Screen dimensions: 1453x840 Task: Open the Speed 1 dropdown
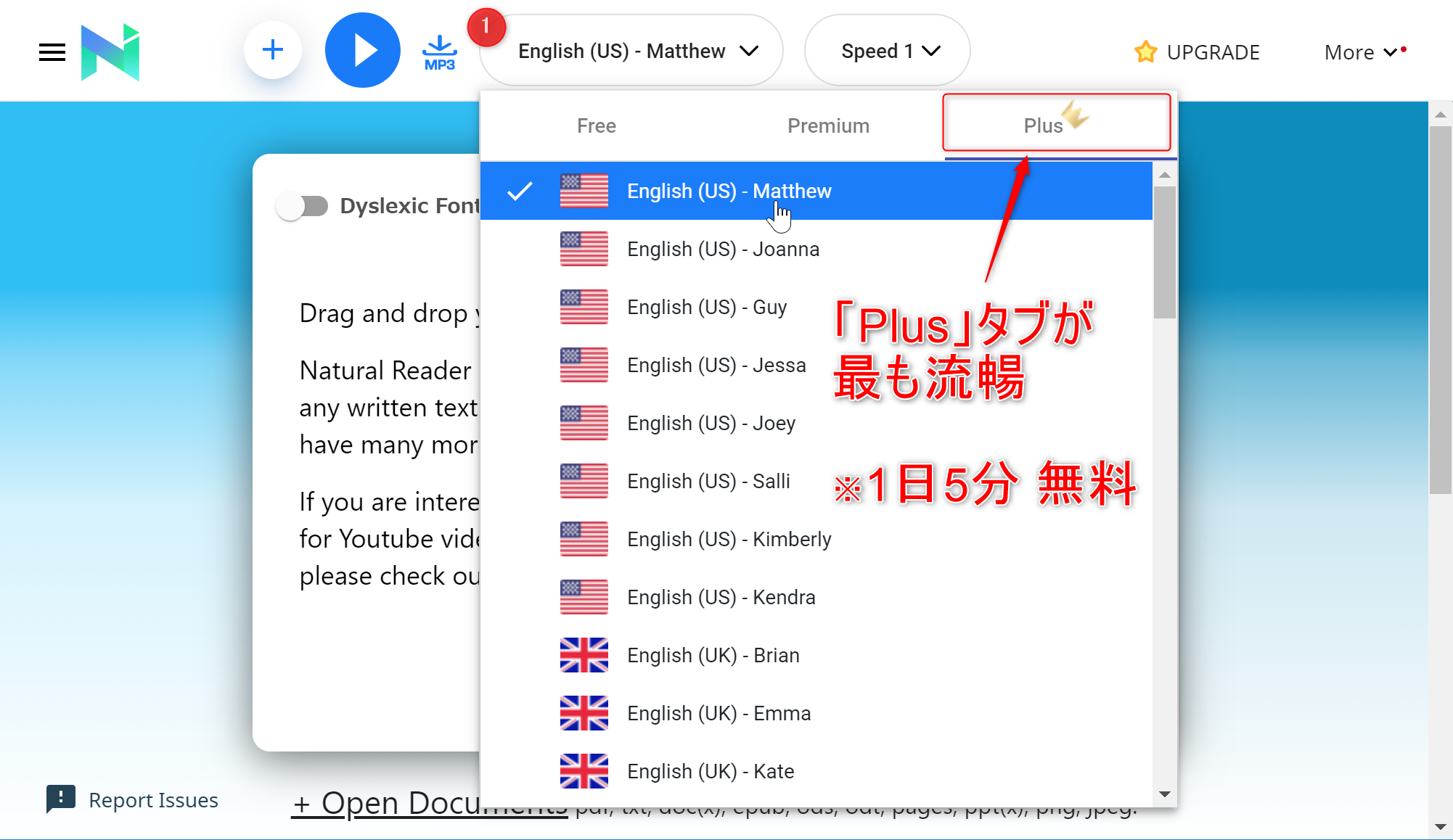[x=887, y=51]
